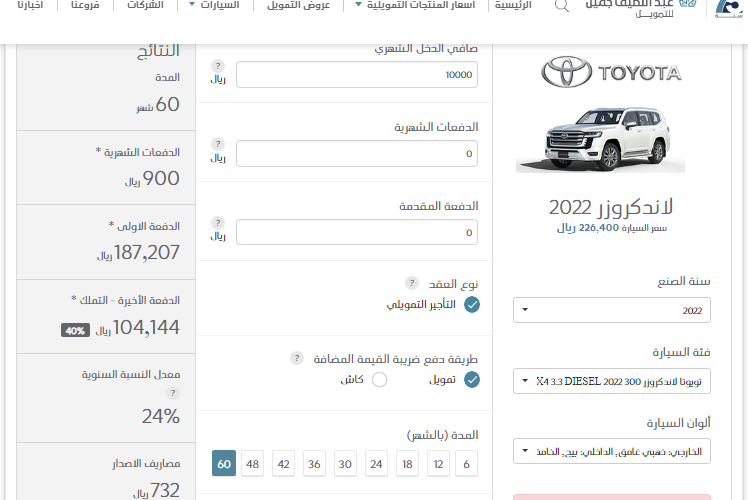This screenshot has width=748, height=500.
Task: Select 12 months duration
Action: coord(438,463)
